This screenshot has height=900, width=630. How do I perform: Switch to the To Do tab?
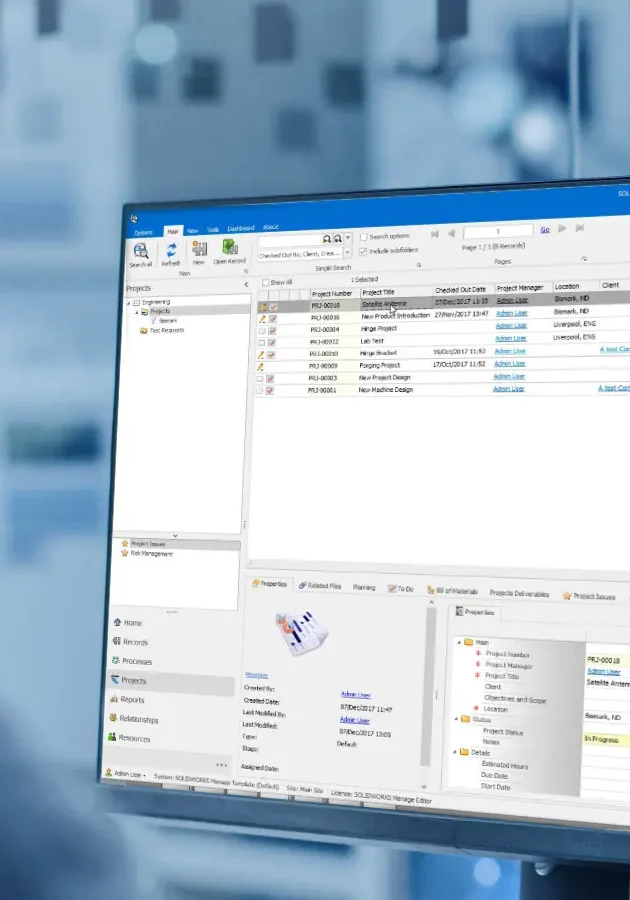pyautogui.click(x=400, y=589)
